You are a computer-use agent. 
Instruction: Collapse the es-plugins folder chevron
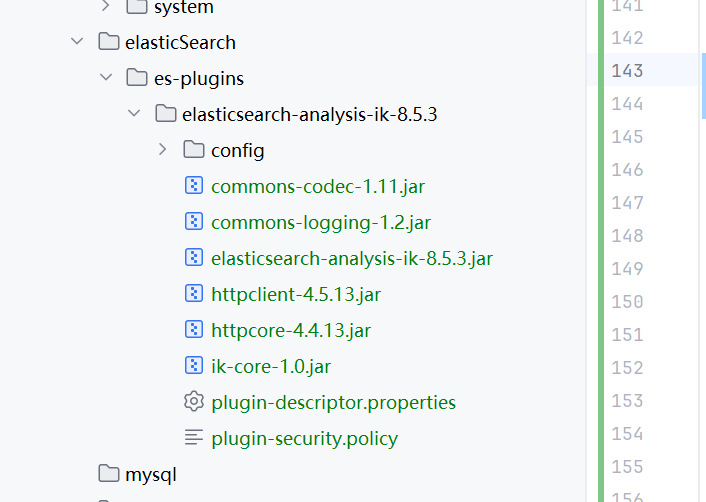click(x=106, y=77)
